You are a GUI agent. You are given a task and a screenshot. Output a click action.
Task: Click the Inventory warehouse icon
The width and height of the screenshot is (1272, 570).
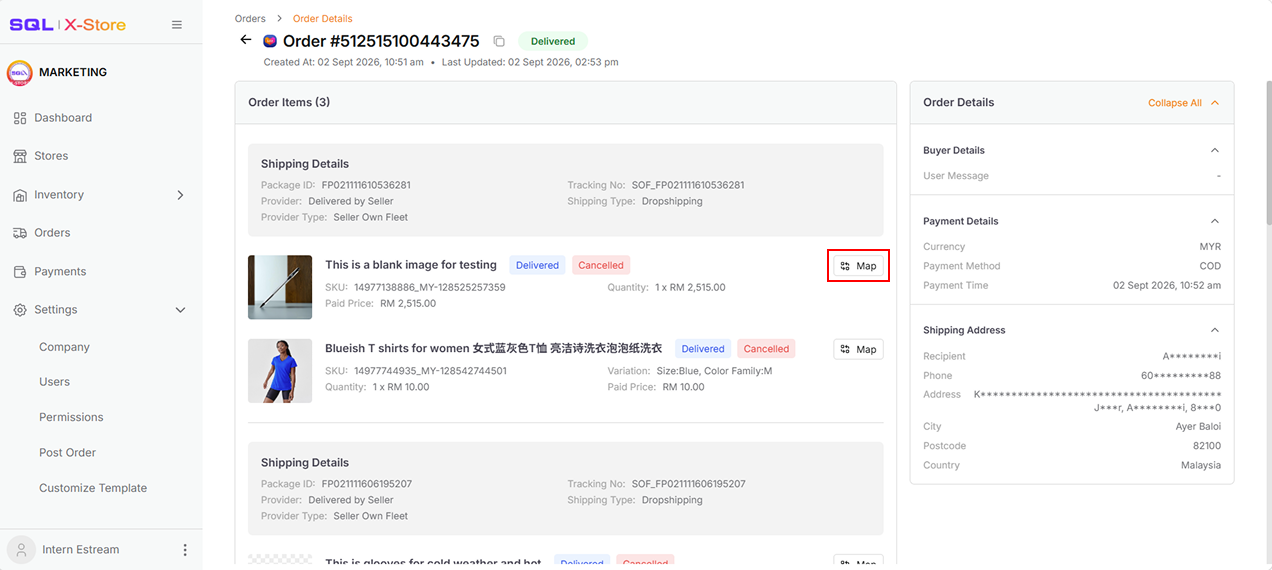coord(20,195)
